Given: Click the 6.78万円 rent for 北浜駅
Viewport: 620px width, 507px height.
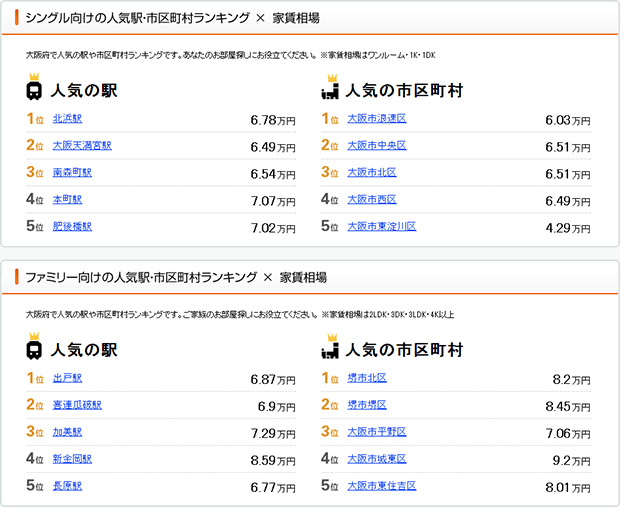Looking at the screenshot, I should [273, 120].
